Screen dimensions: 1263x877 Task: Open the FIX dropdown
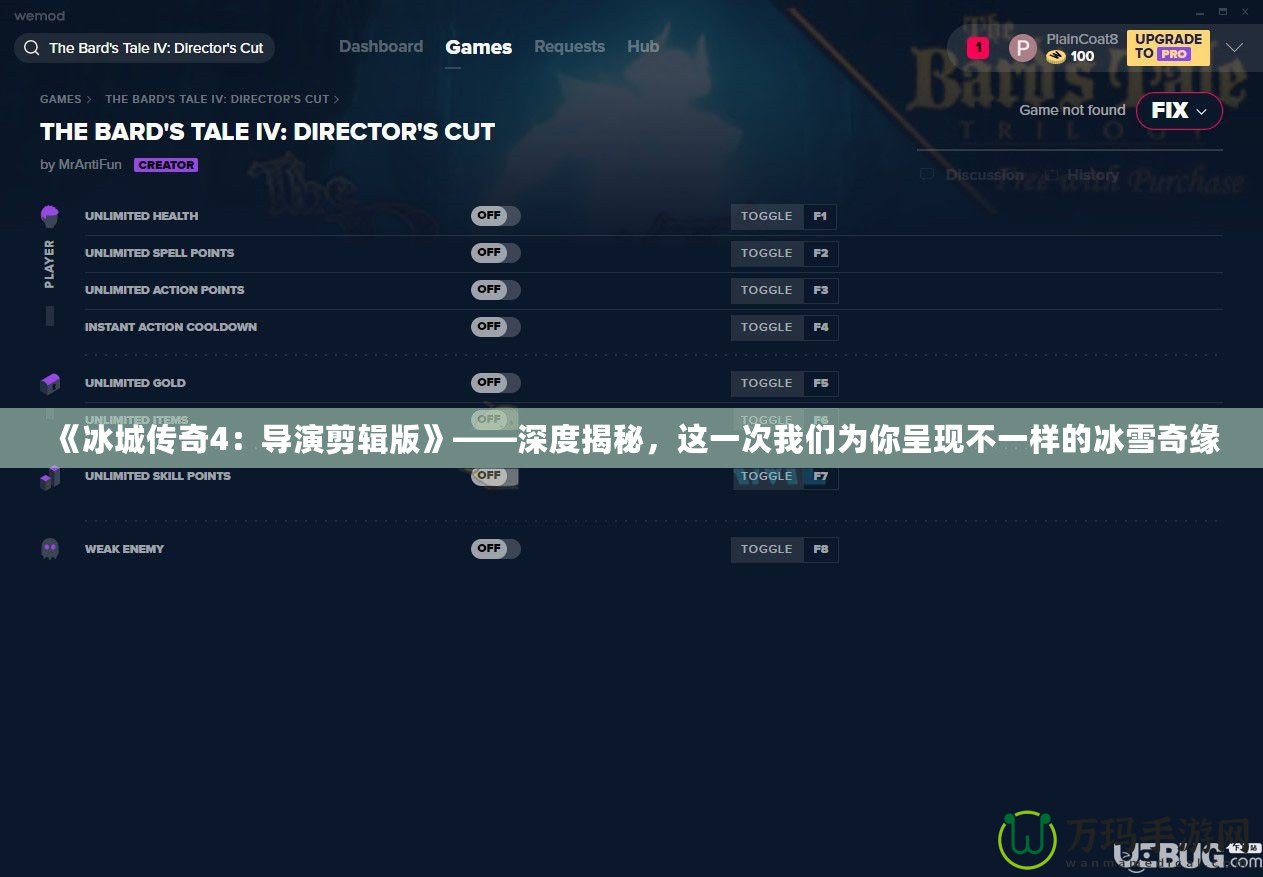click(x=1179, y=111)
